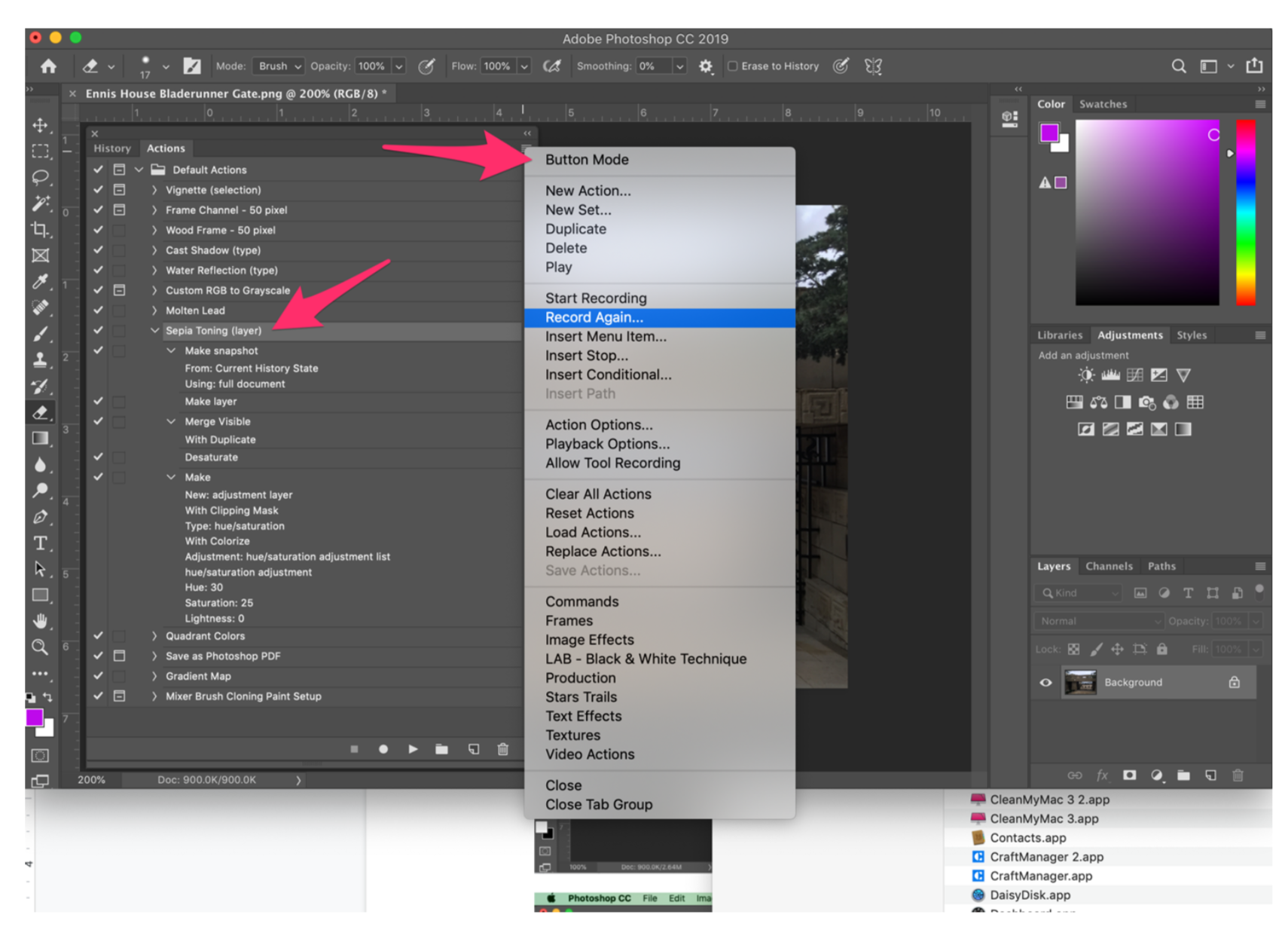Select the Pen tool
The height and width of the screenshot is (948, 1288).
[41, 516]
